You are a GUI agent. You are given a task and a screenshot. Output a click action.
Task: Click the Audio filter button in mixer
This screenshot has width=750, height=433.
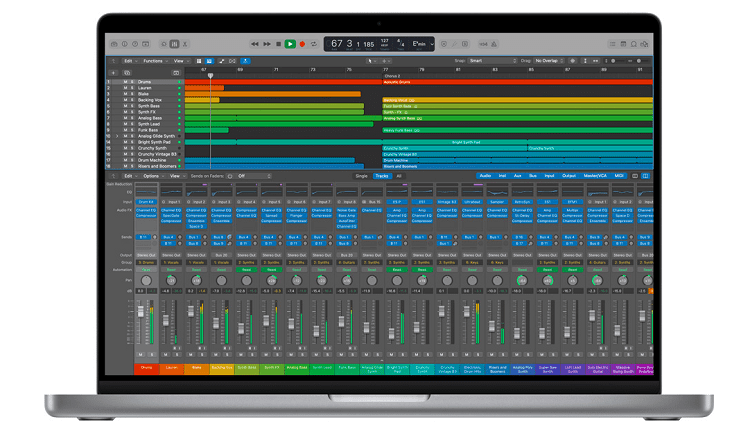[x=485, y=175]
